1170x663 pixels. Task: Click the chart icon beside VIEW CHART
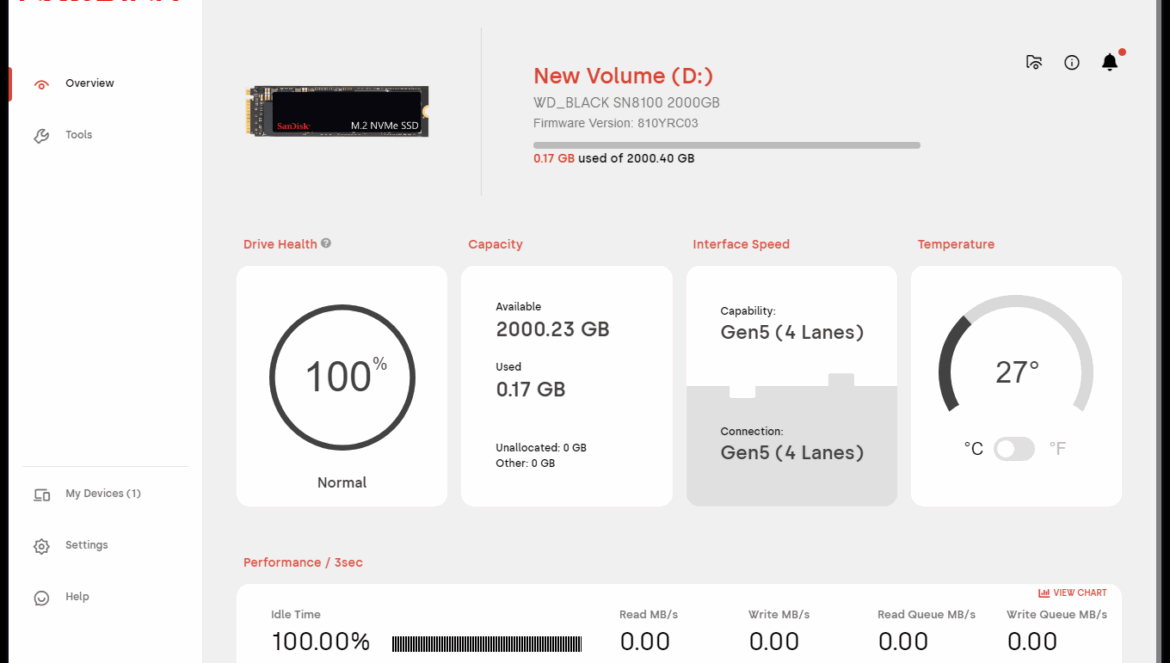click(1044, 593)
